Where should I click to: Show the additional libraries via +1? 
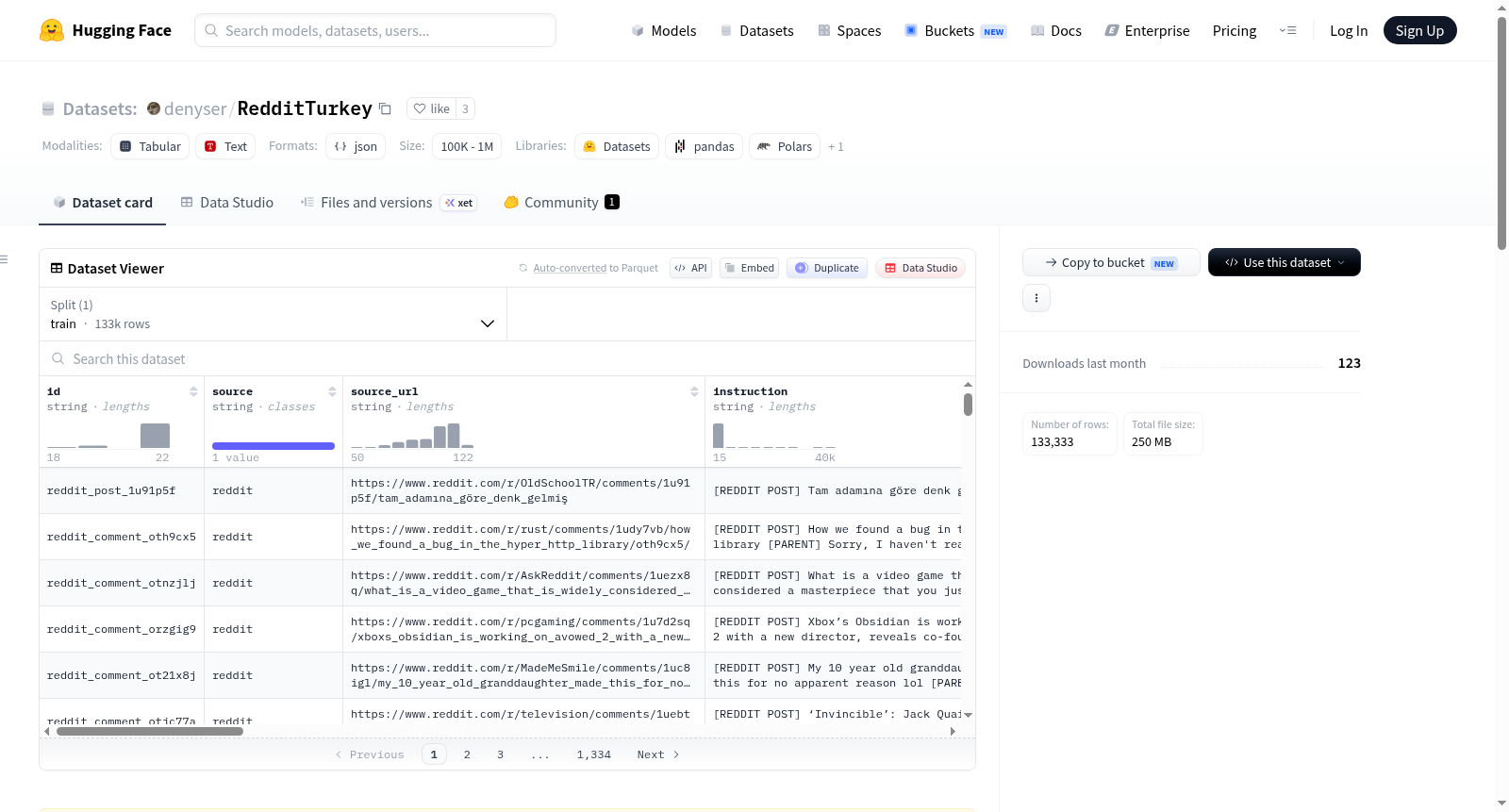pos(836,146)
